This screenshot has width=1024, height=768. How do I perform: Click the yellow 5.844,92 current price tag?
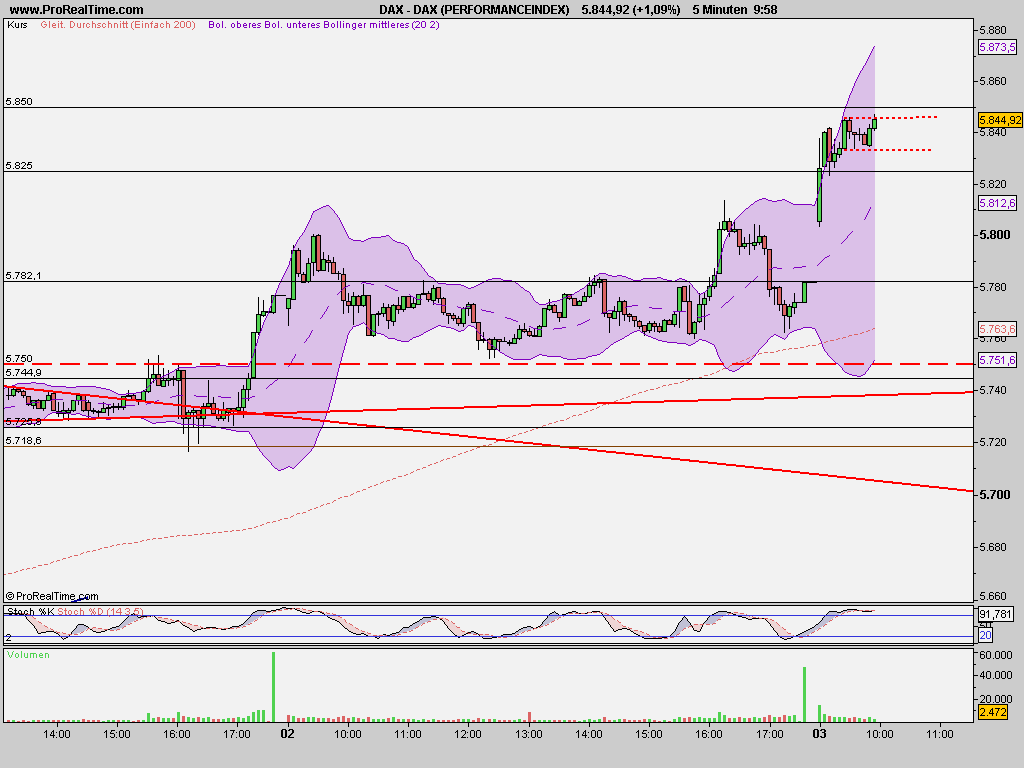pyautogui.click(x=999, y=121)
